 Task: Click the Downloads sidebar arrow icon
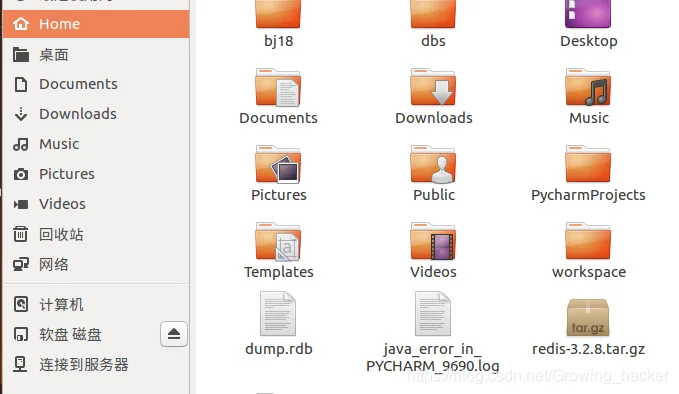[21, 114]
